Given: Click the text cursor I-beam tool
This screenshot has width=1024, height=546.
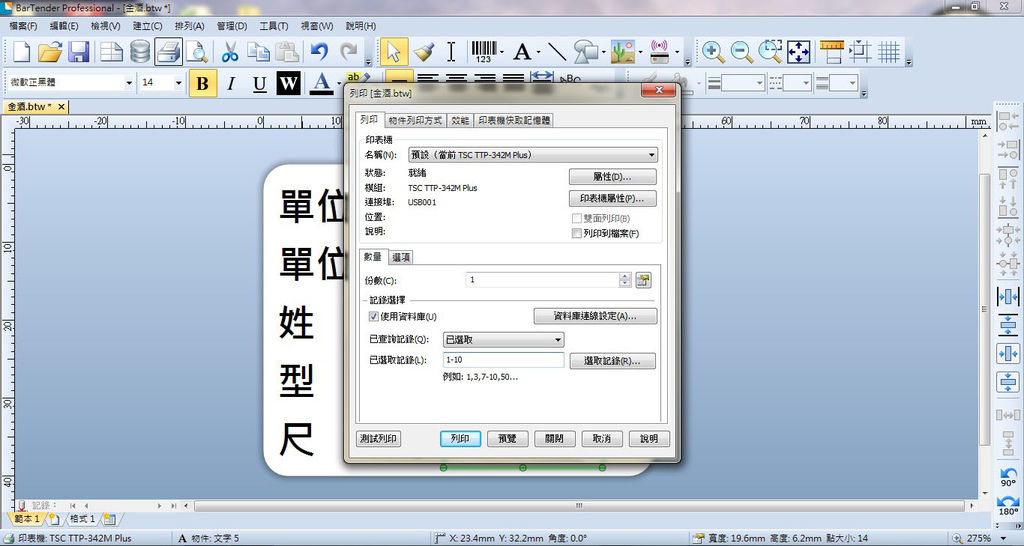Looking at the screenshot, I should (x=451, y=52).
